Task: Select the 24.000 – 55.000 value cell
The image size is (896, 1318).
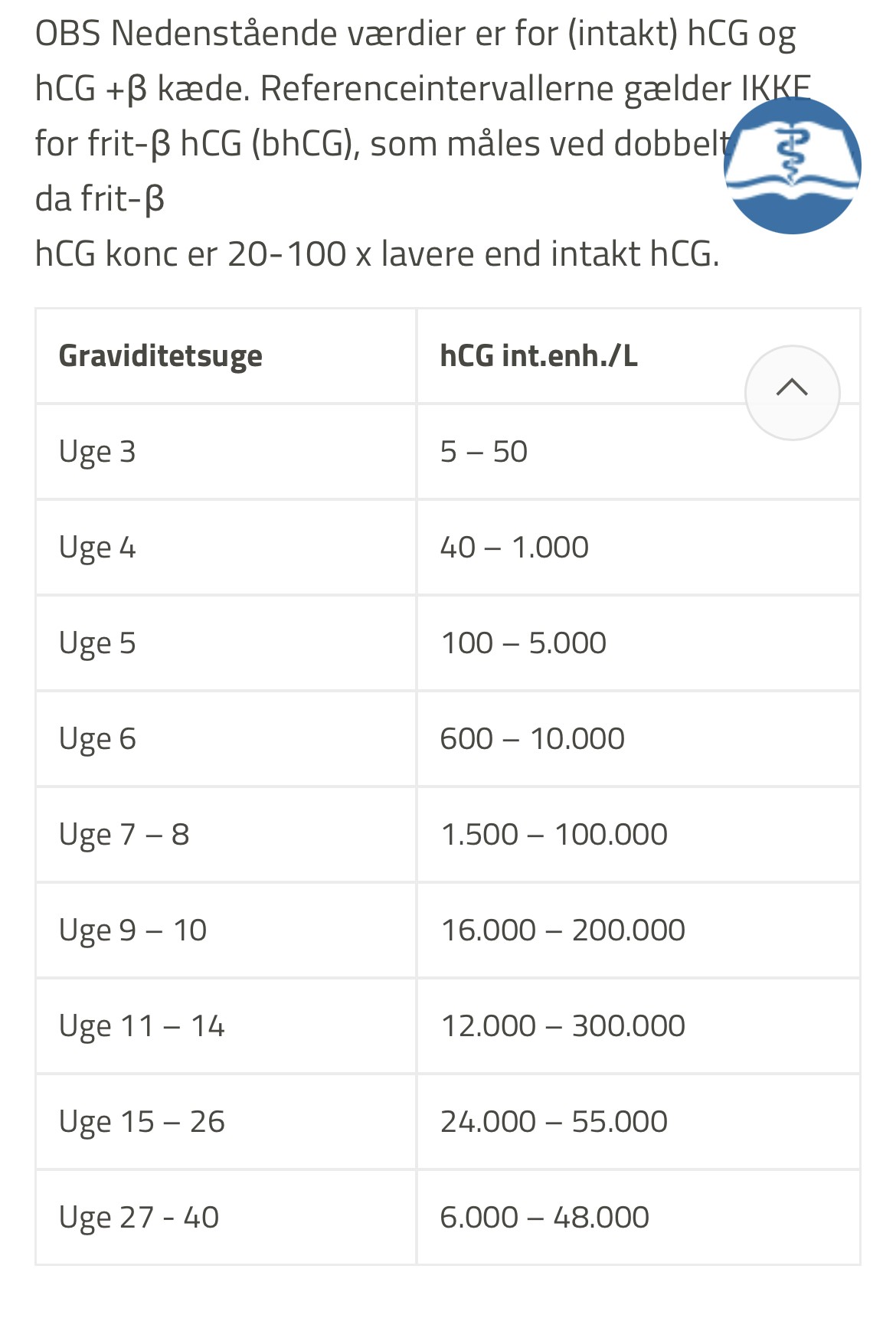Action: [554, 1122]
